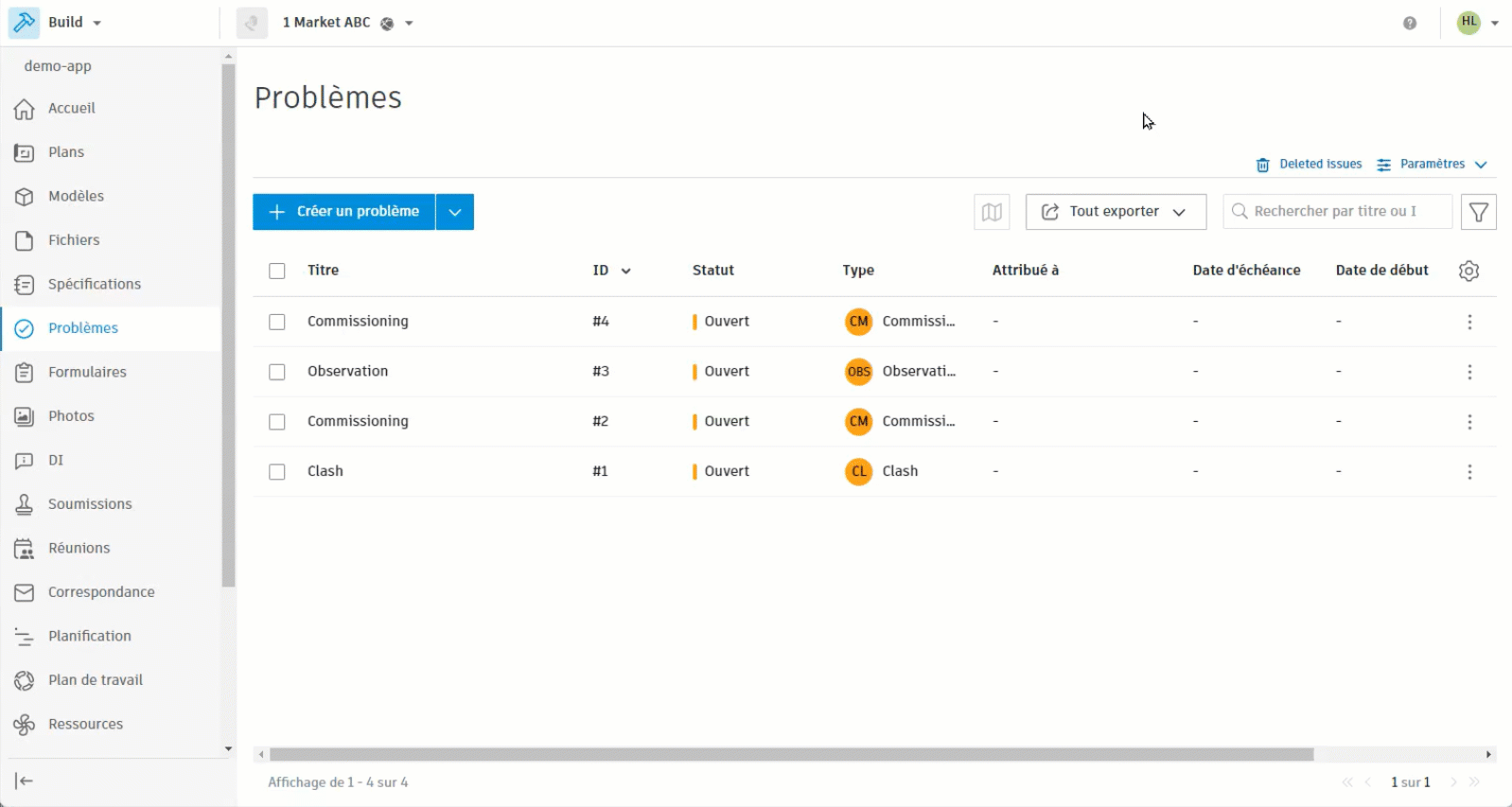Screen dimensions: 1512x807
Task: Toggle the select-all checkbox in header
Action: click(x=277, y=271)
